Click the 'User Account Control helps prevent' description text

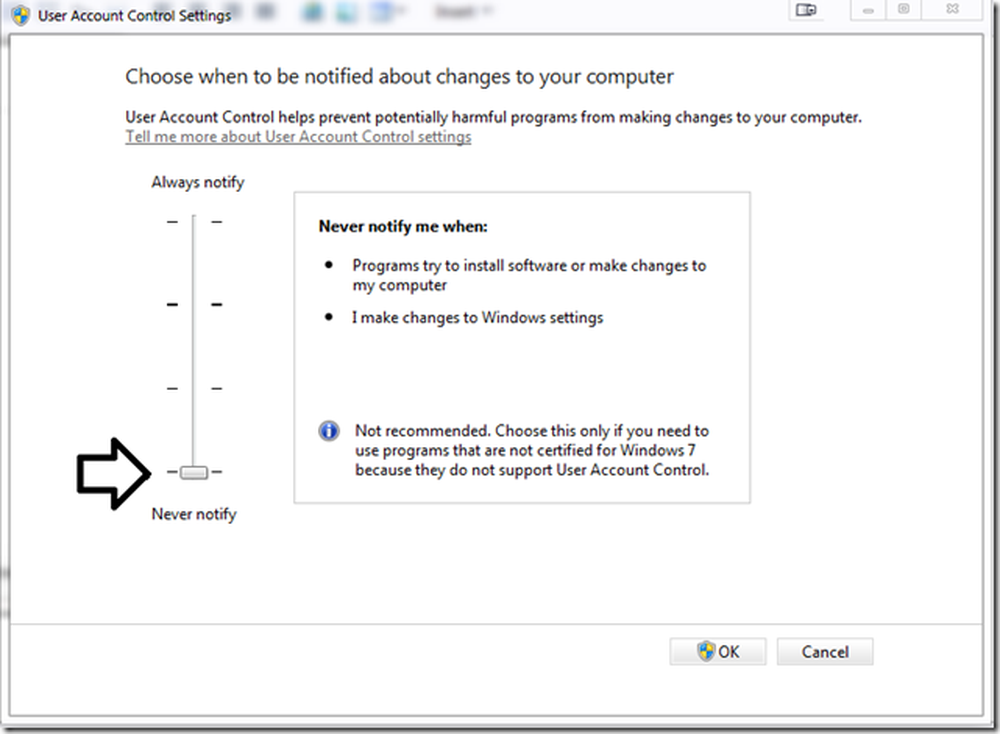click(x=494, y=117)
